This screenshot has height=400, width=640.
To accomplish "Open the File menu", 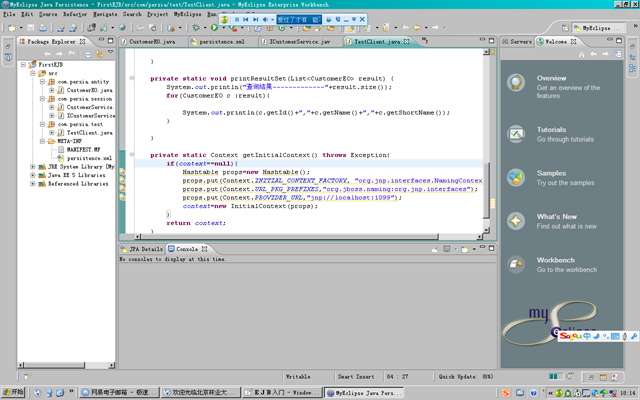I will pyautogui.click(x=9, y=14).
